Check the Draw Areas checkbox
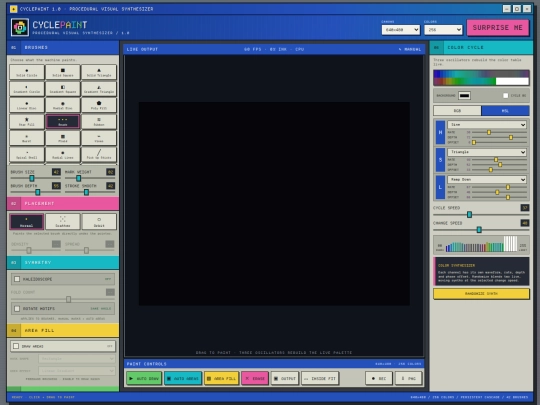The image size is (540, 405). click(16, 346)
